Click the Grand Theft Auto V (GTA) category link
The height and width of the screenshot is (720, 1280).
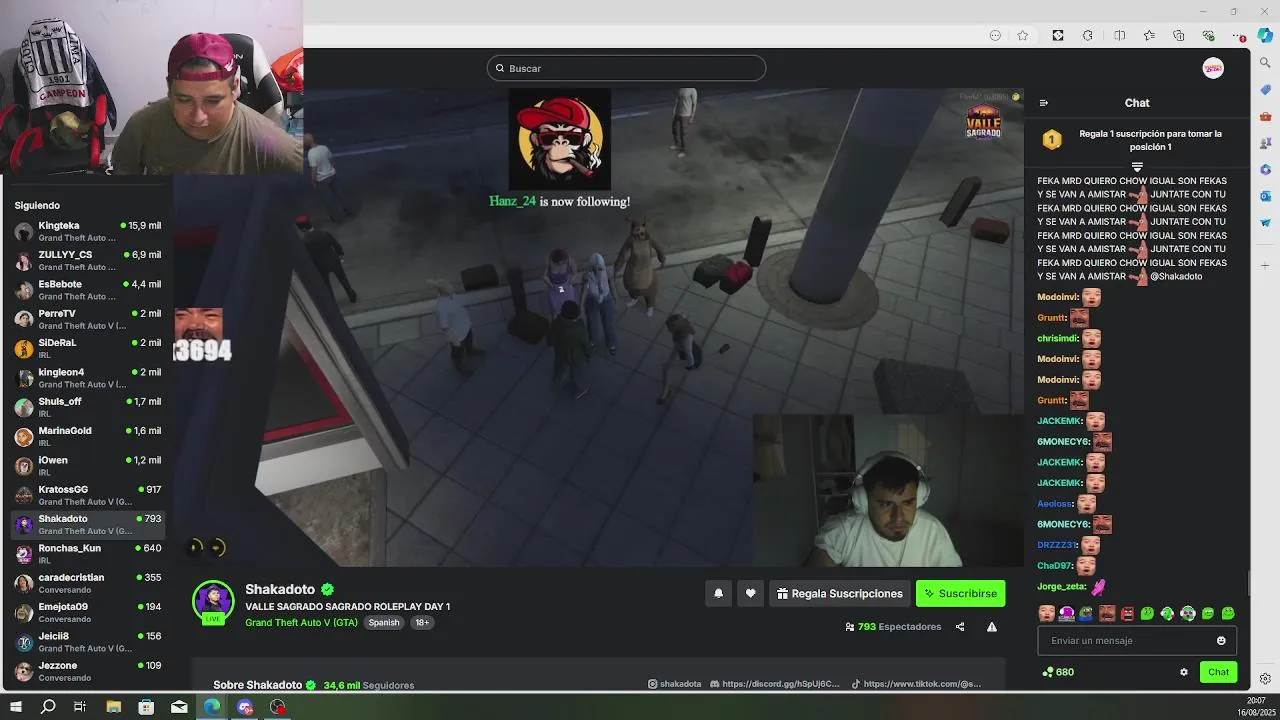tap(301, 623)
